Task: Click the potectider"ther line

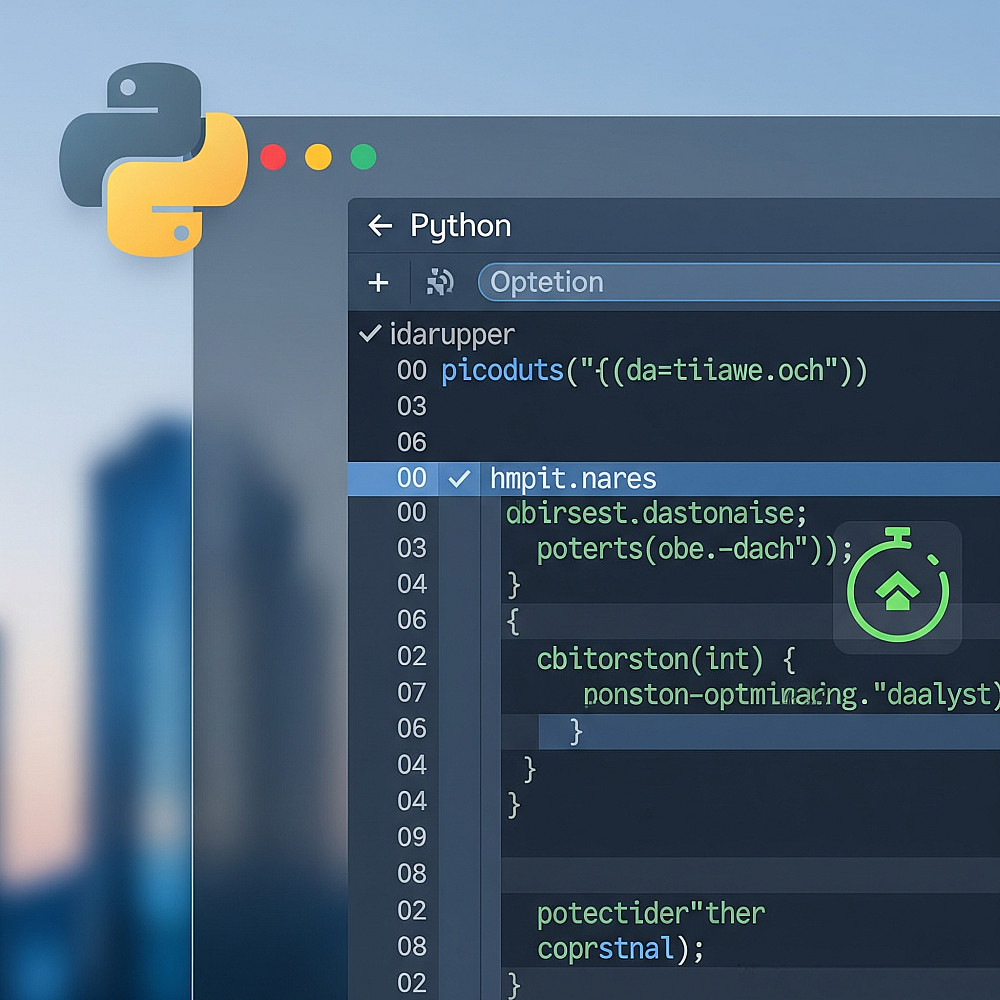Action: [x=651, y=914]
